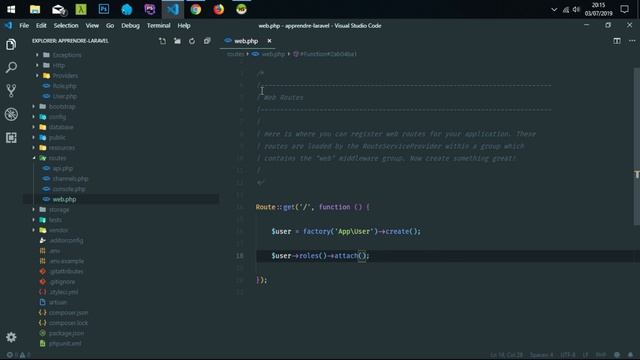Open the Source Control view
This screenshot has height=360, width=640.
point(11,90)
